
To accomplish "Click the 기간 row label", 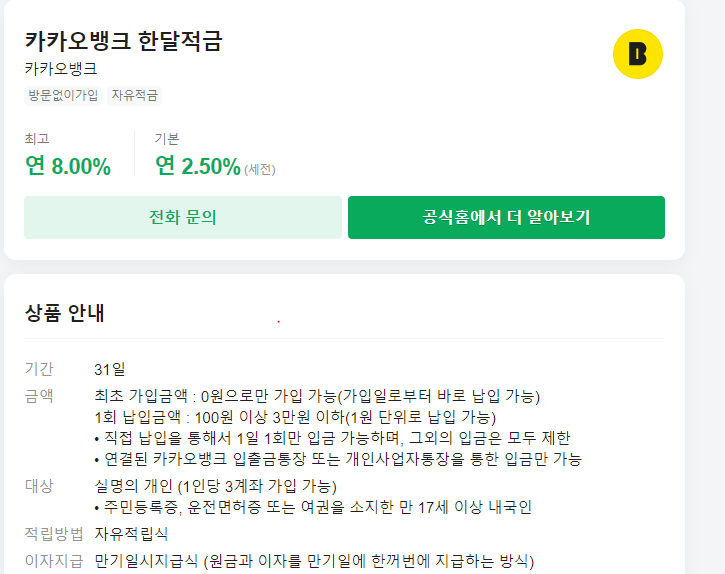I will 39,369.
